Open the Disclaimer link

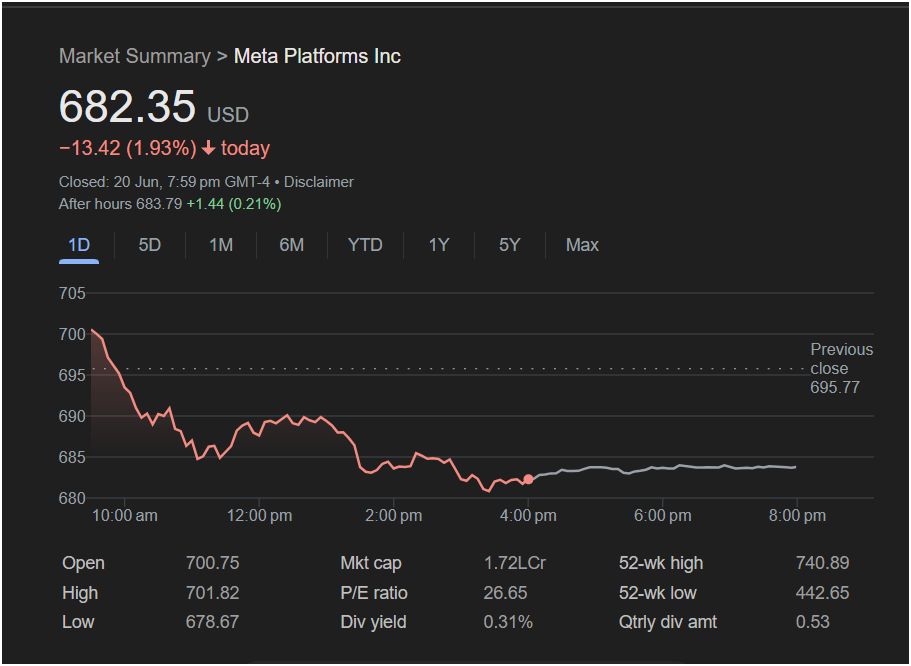(x=319, y=182)
